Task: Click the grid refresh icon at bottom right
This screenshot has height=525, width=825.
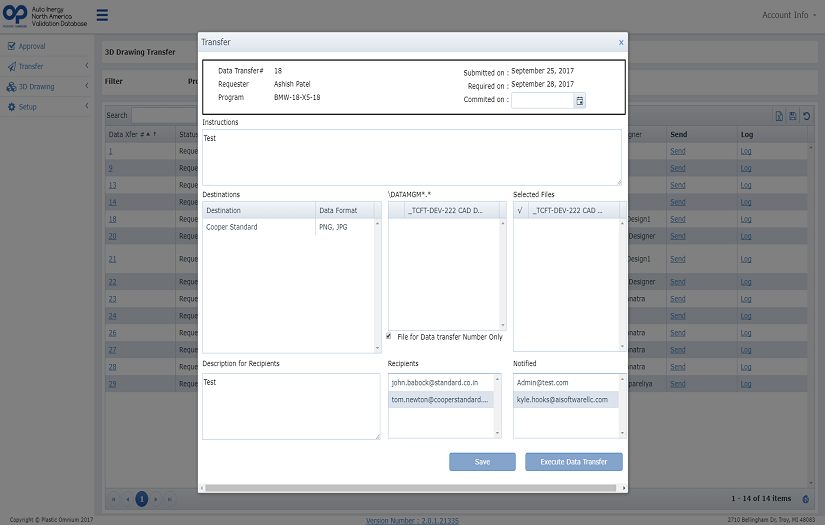Action: (x=806, y=499)
